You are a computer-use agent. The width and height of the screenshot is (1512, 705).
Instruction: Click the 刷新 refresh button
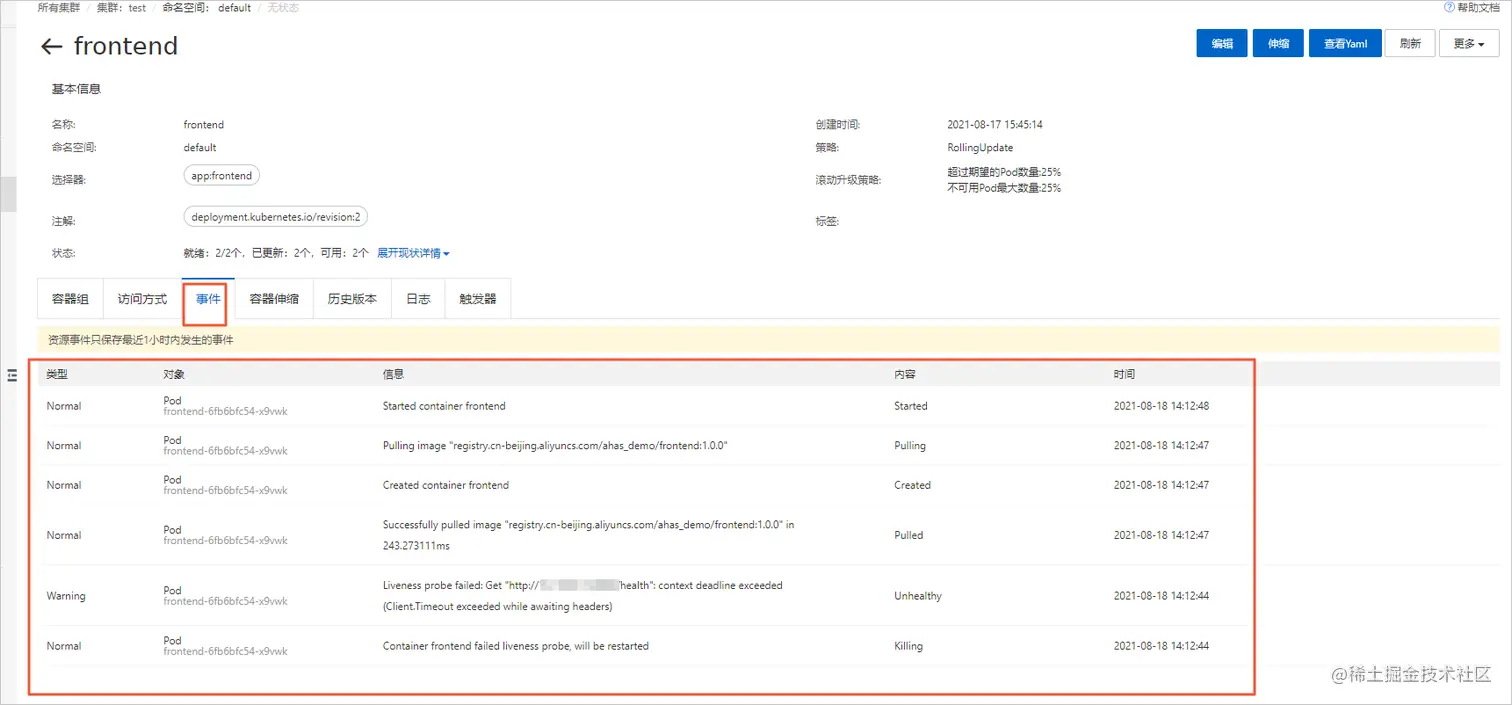click(x=1410, y=44)
